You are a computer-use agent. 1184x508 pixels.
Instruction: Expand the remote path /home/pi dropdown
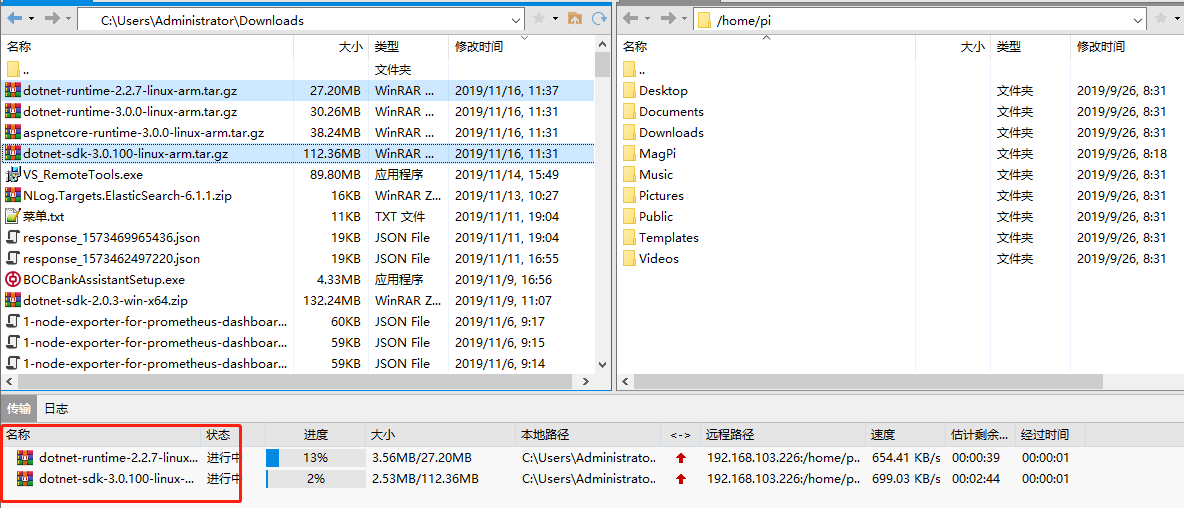(1137, 20)
